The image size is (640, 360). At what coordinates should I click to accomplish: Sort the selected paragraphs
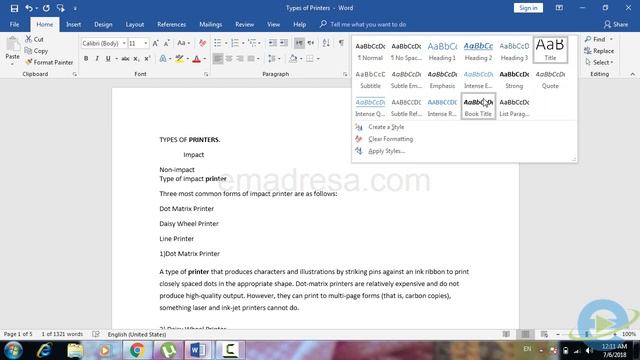pyautogui.click(x=326, y=43)
